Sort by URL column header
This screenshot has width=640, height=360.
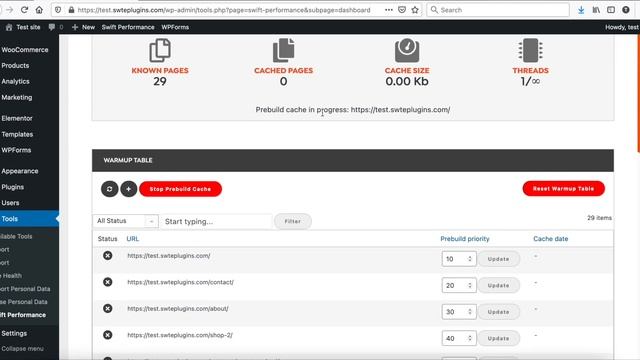coord(133,239)
